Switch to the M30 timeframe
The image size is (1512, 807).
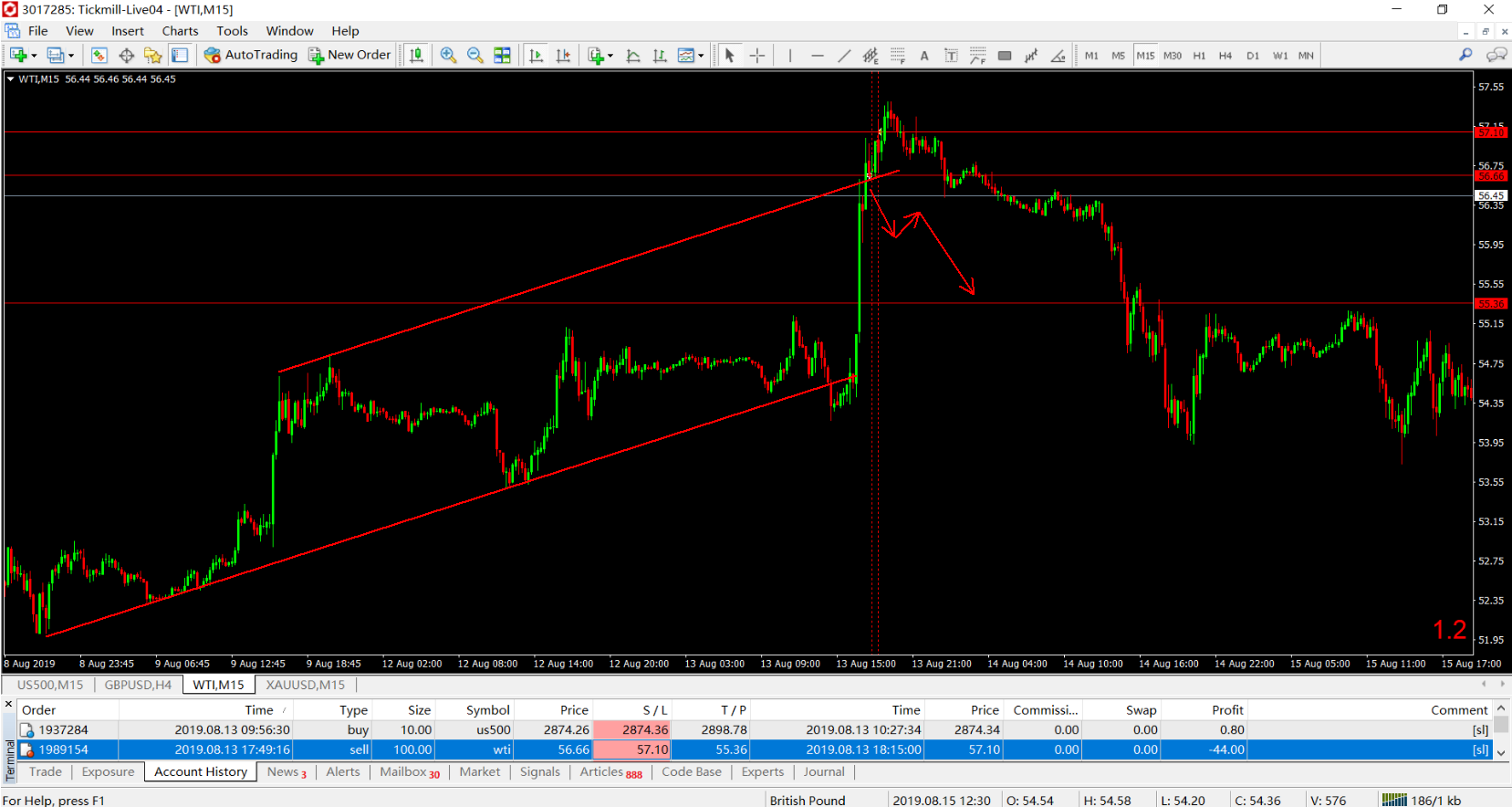1173,56
